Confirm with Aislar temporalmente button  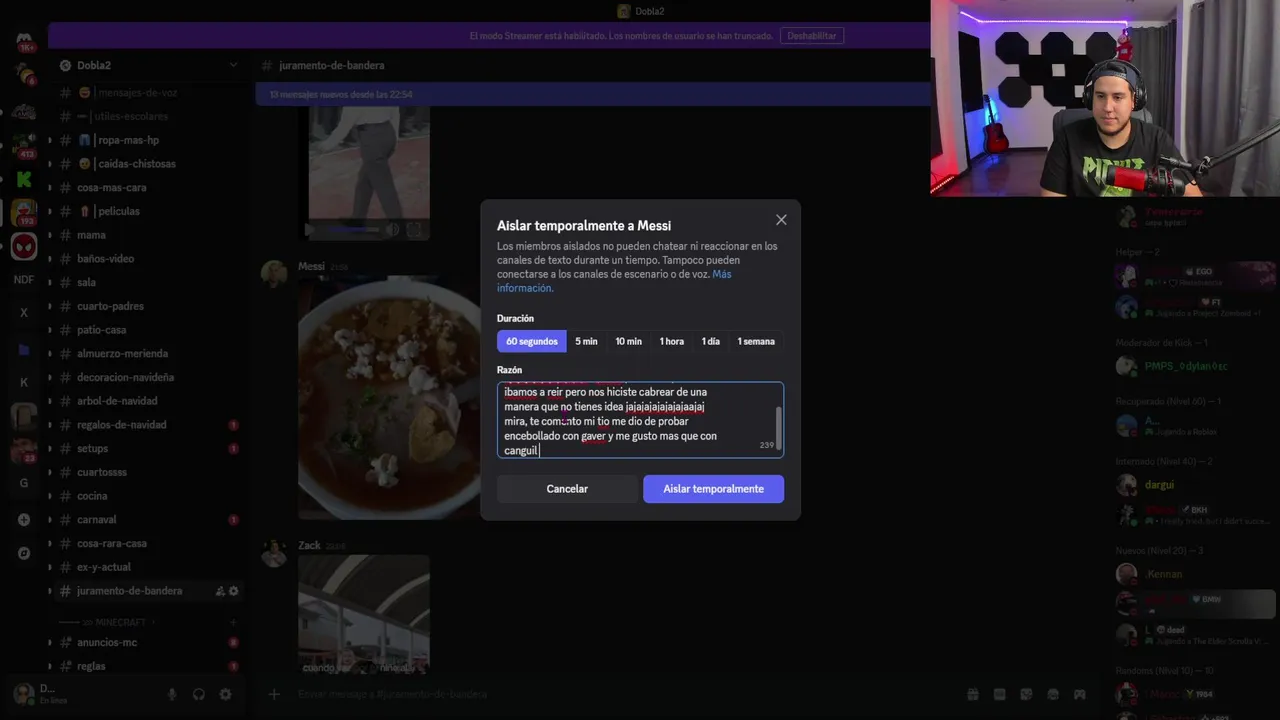[713, 489]
